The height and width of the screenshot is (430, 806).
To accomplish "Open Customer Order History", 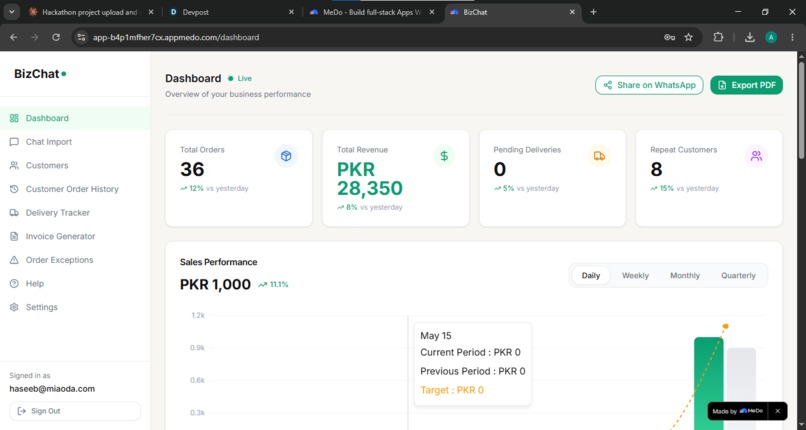I will (x=75, y=189).
